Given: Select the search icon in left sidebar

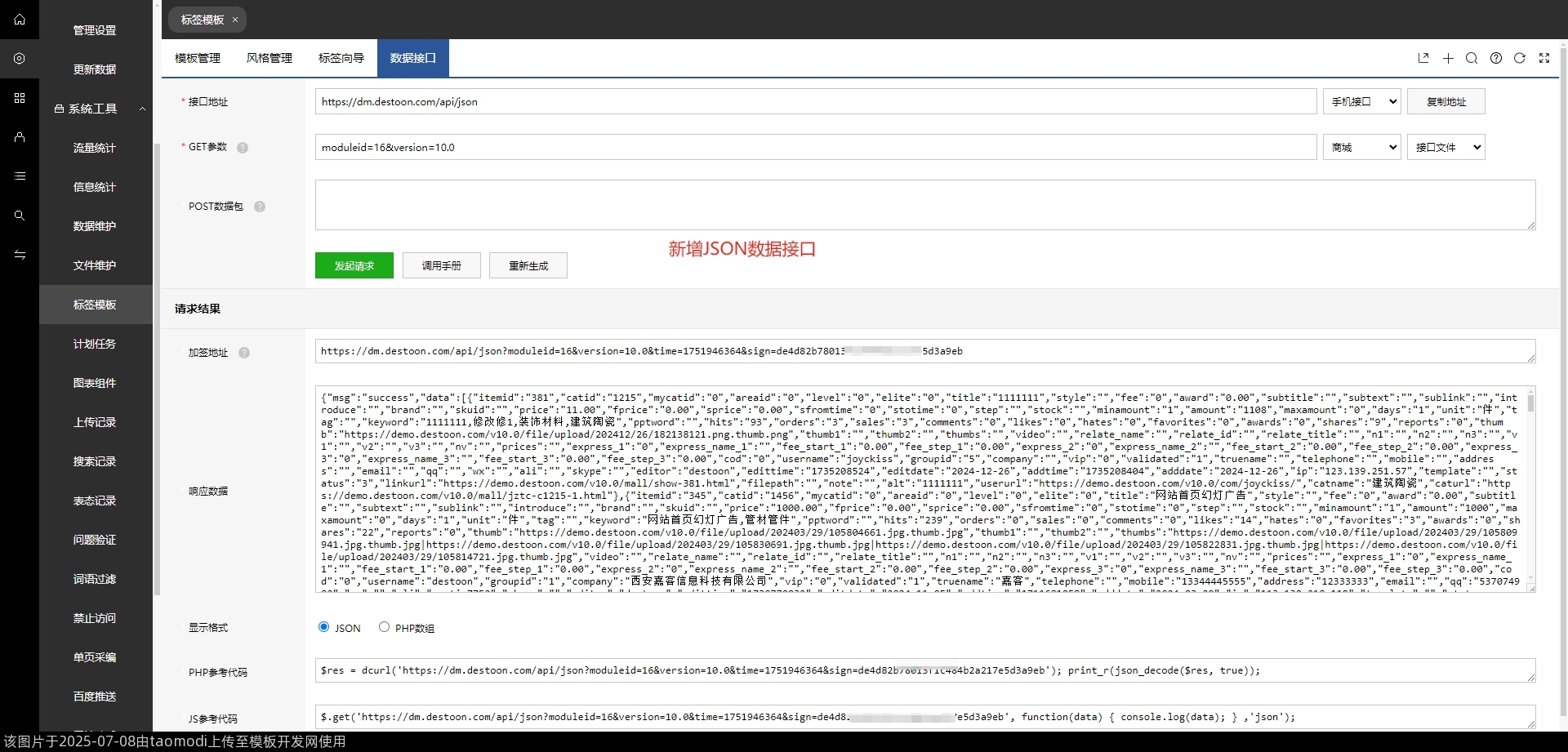Looking at the screenshot, I should pos(20,216).
